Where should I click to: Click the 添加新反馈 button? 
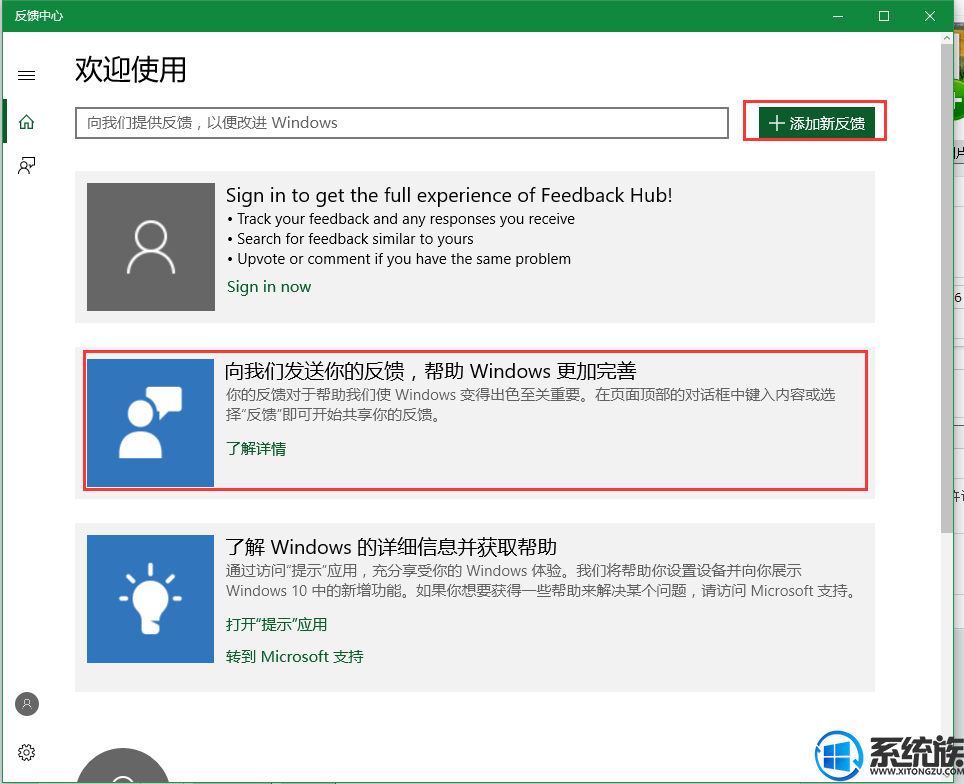tap(816, 123)
